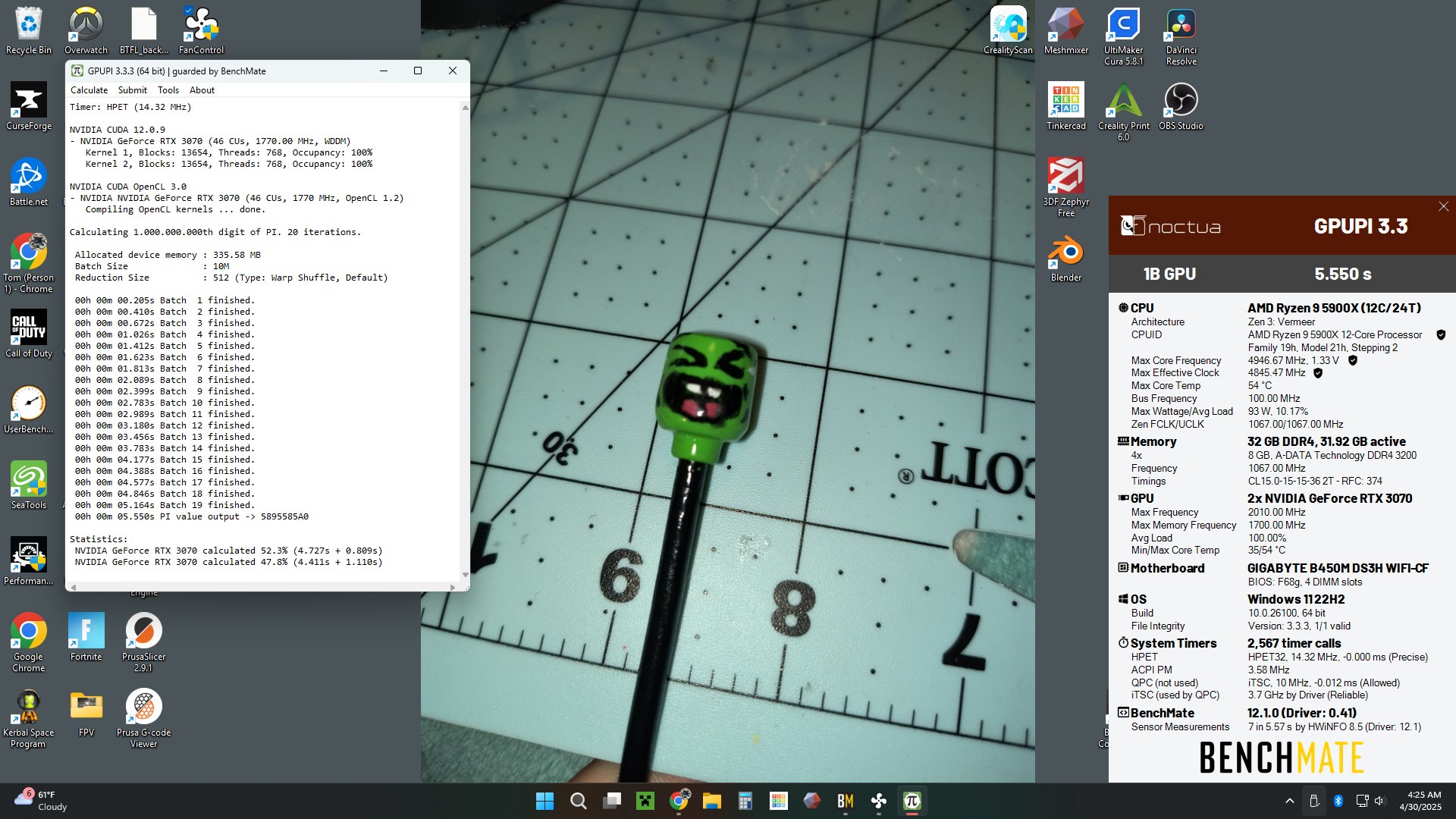The width and height of the screenshot is (1456, 819).
Task: Open the clock showing 4:25 AM
Action: [1420, 801]
